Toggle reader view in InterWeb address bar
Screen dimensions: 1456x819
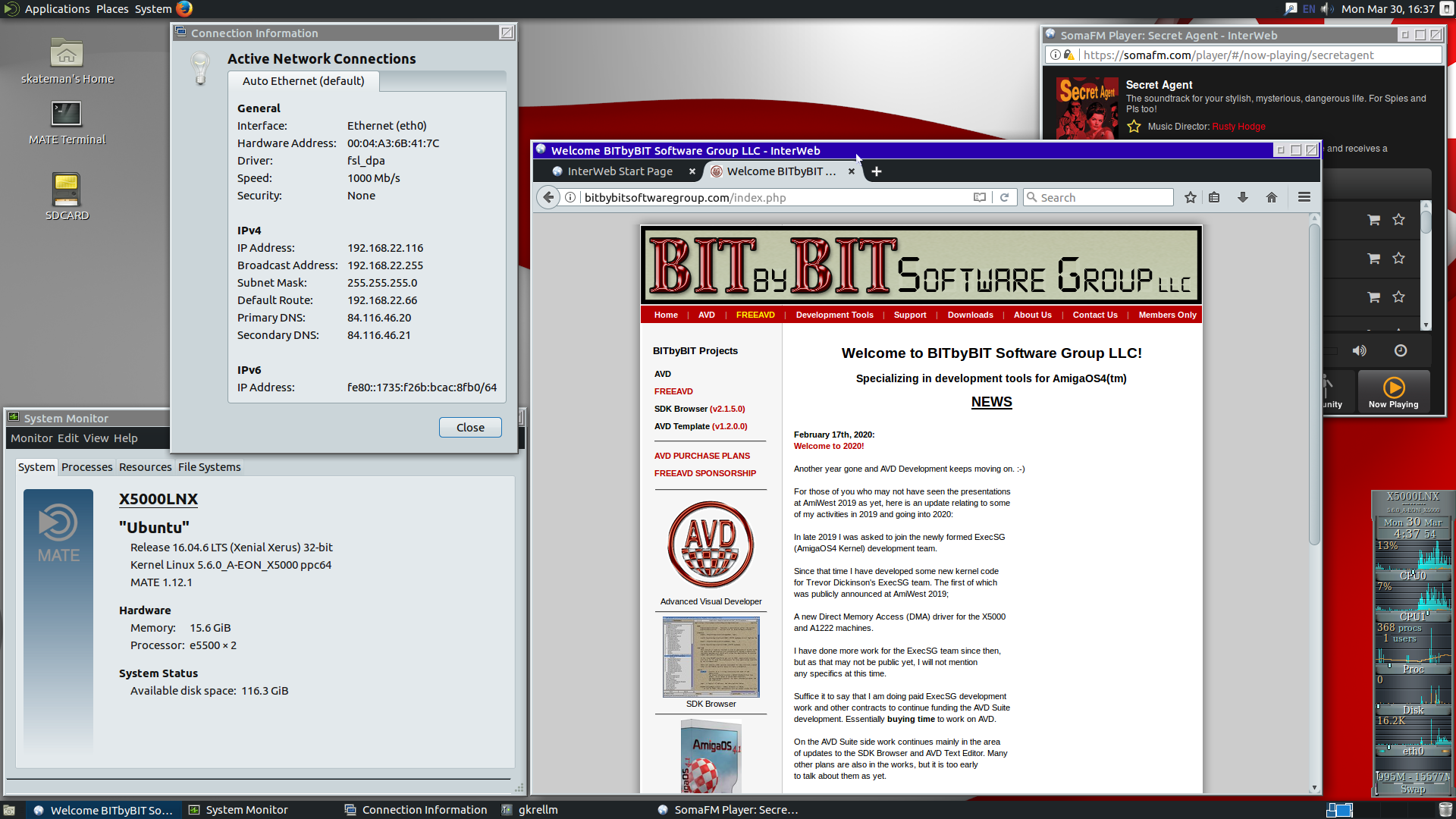[980, 197]
